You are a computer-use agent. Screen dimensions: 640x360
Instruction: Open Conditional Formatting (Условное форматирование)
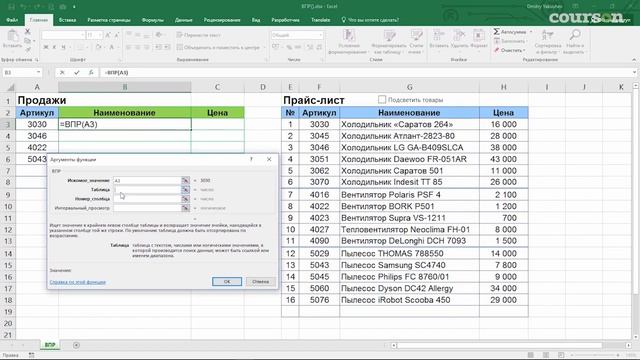[349, 42]
